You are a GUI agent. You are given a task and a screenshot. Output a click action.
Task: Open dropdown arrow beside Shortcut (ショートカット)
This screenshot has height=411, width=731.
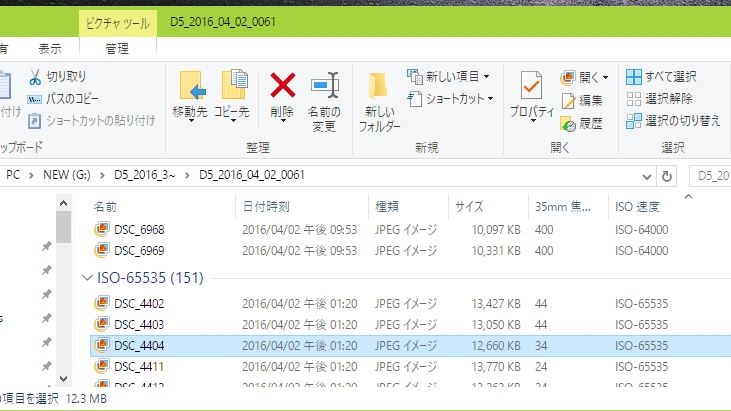click(490, 99)
